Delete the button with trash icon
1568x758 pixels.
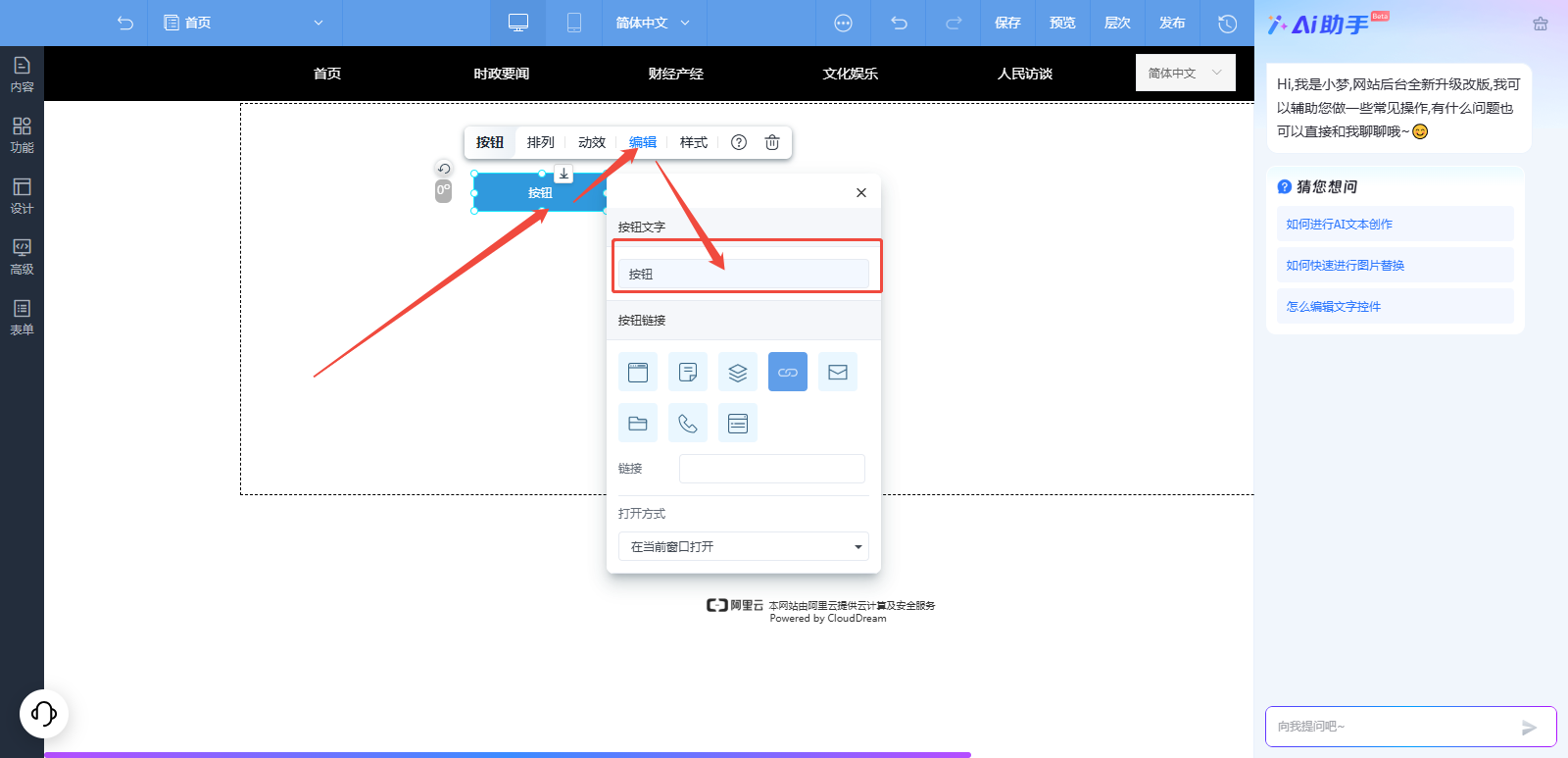tap(772, 142)
